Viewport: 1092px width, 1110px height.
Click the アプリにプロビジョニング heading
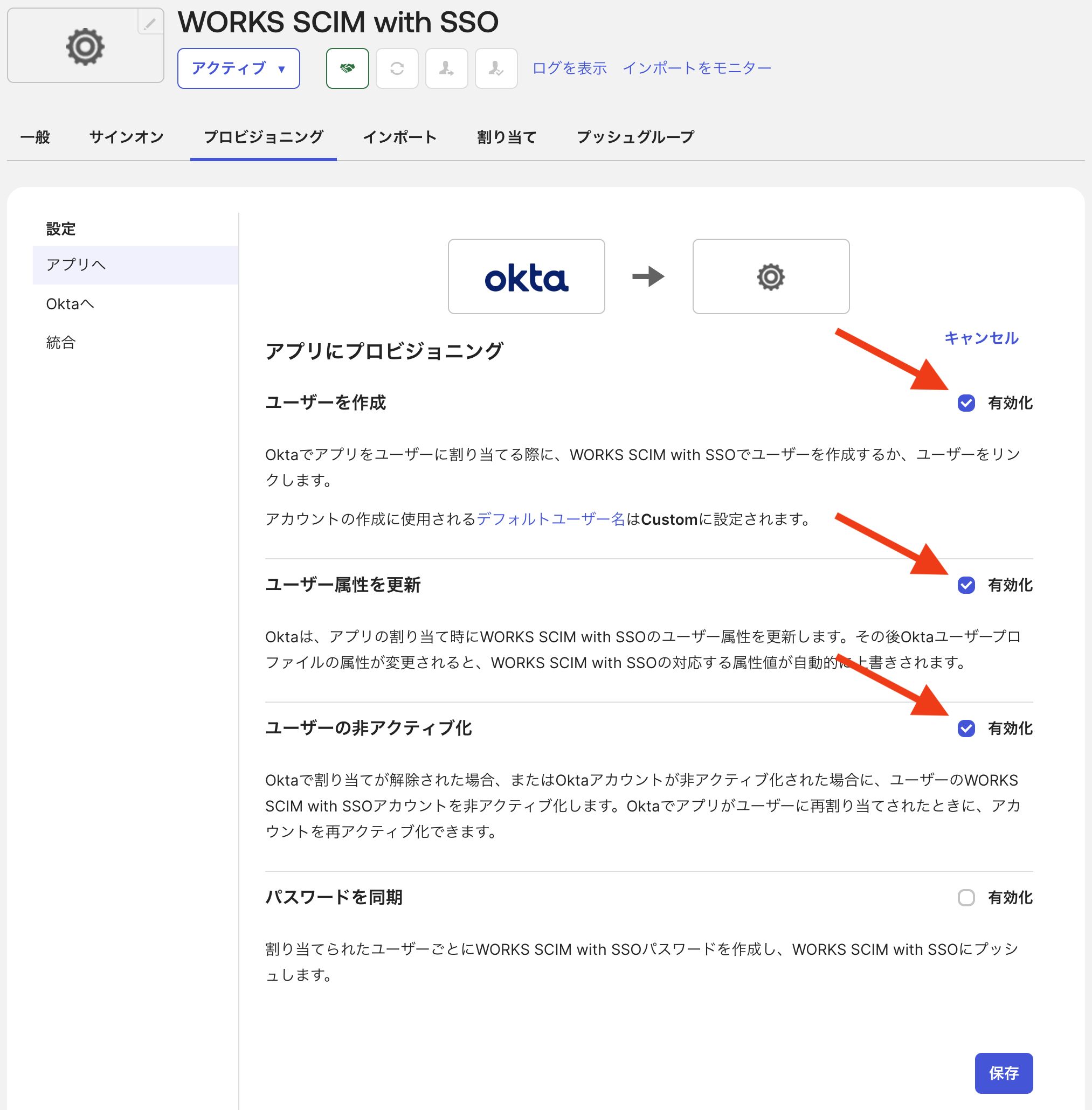pos(384,351)
